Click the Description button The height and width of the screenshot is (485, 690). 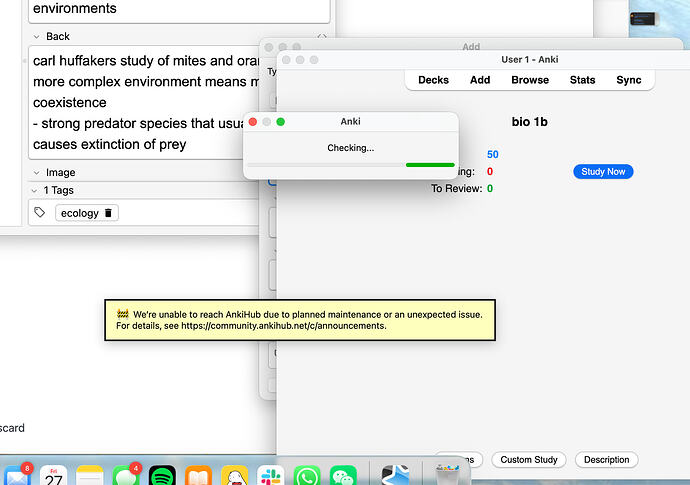click(606, 459)
